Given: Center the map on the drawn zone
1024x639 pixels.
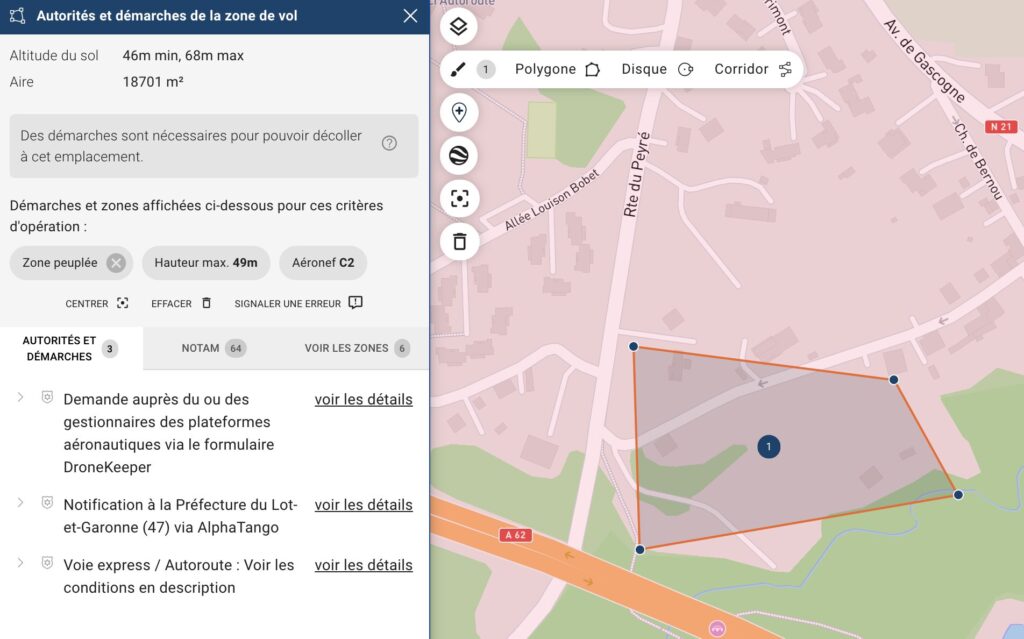Looking at the screenshot, I should coord(459,198).
